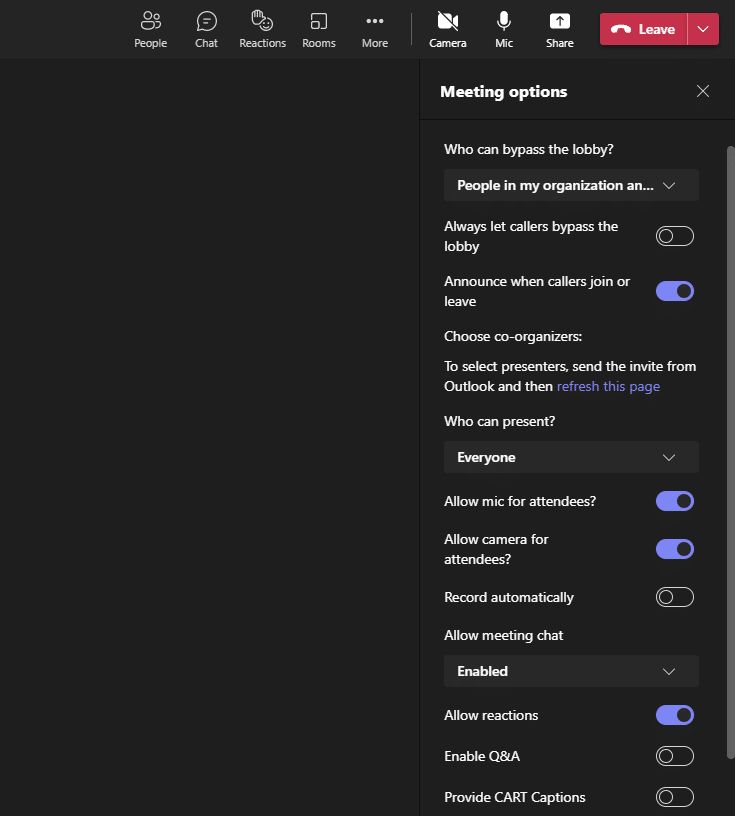This screenshot has height=816, width=735.
Task: Turn off Allow mic for attendees
Action: pyautogui.click(x=674, y=501)
